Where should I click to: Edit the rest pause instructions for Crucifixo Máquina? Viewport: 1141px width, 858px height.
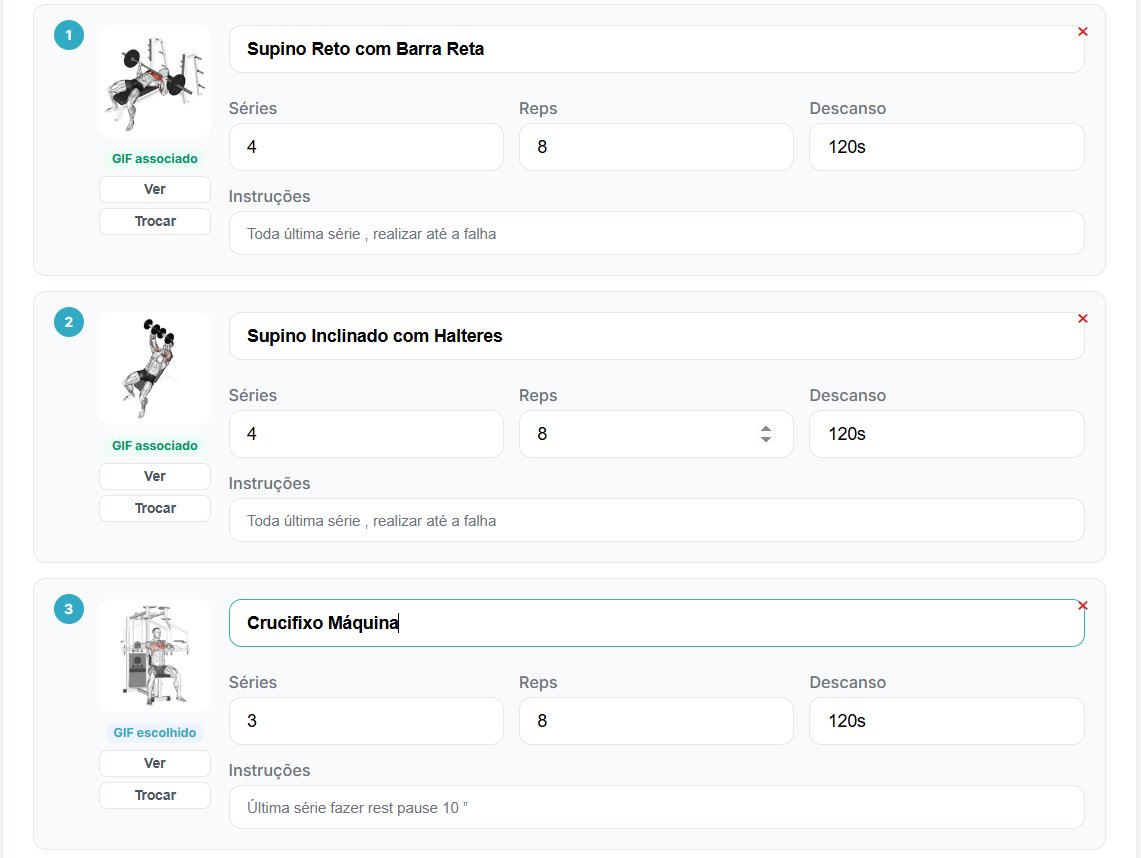pos(656,807)
